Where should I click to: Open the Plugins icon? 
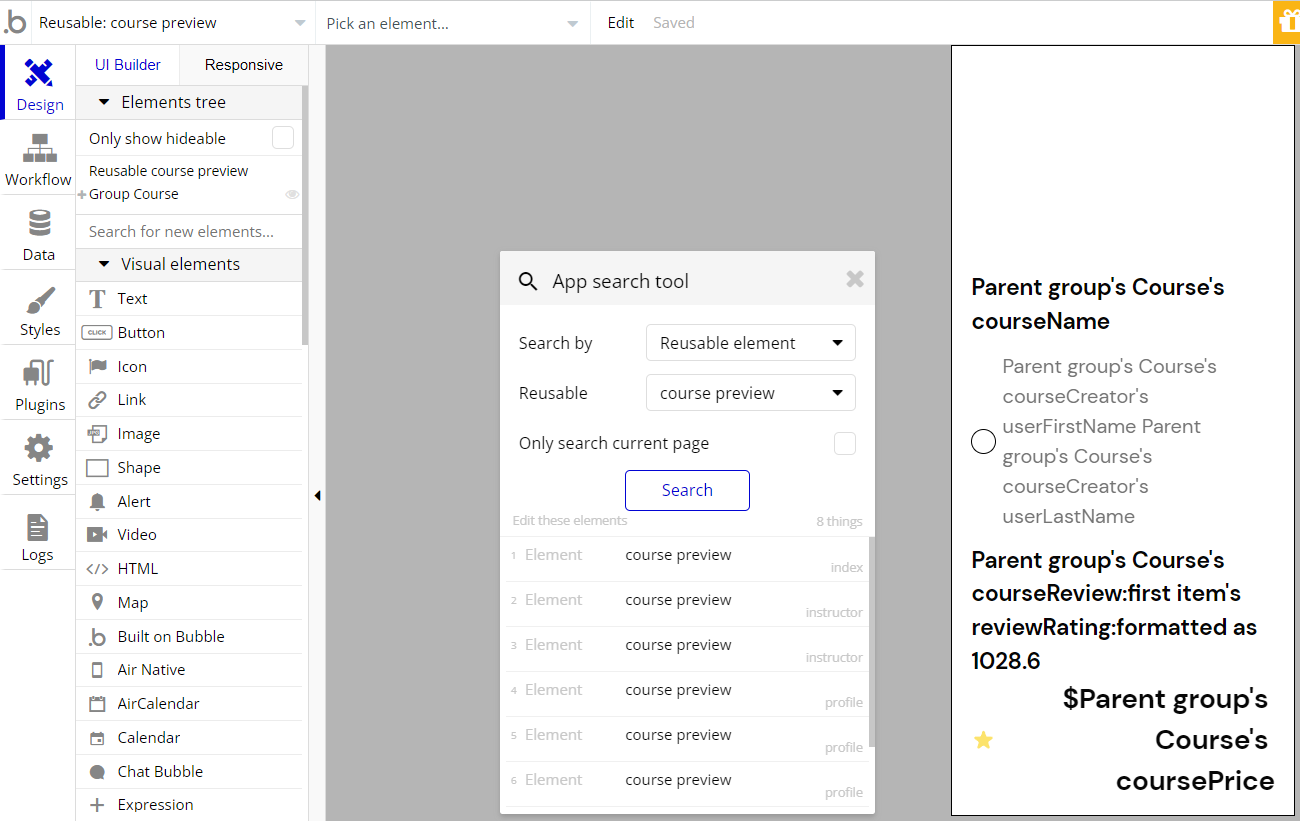pyautogui.click(x=39, y=375)
